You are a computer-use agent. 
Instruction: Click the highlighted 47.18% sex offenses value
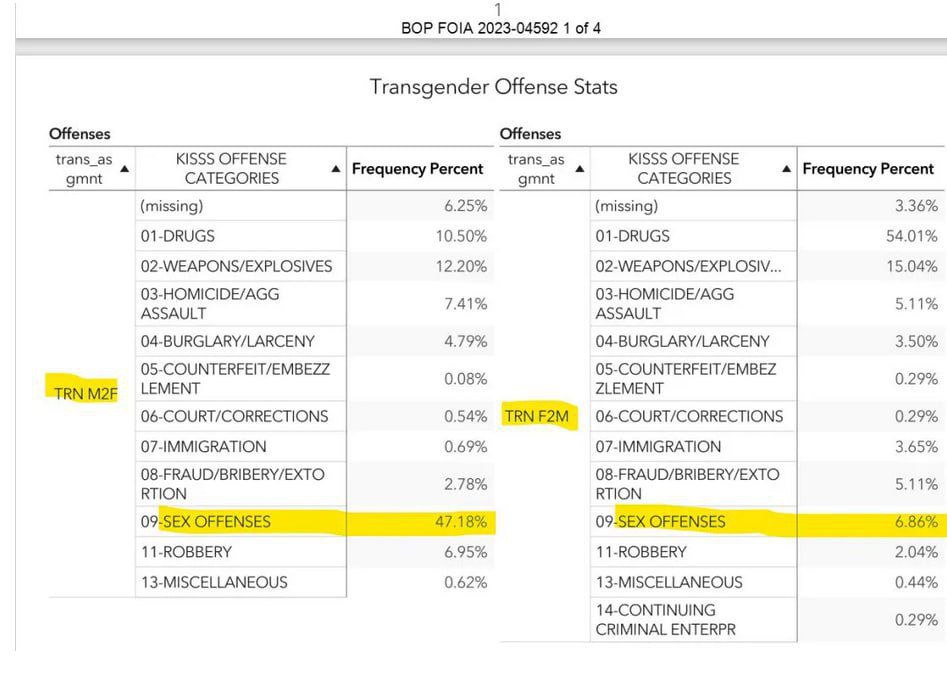coord(465,522)
